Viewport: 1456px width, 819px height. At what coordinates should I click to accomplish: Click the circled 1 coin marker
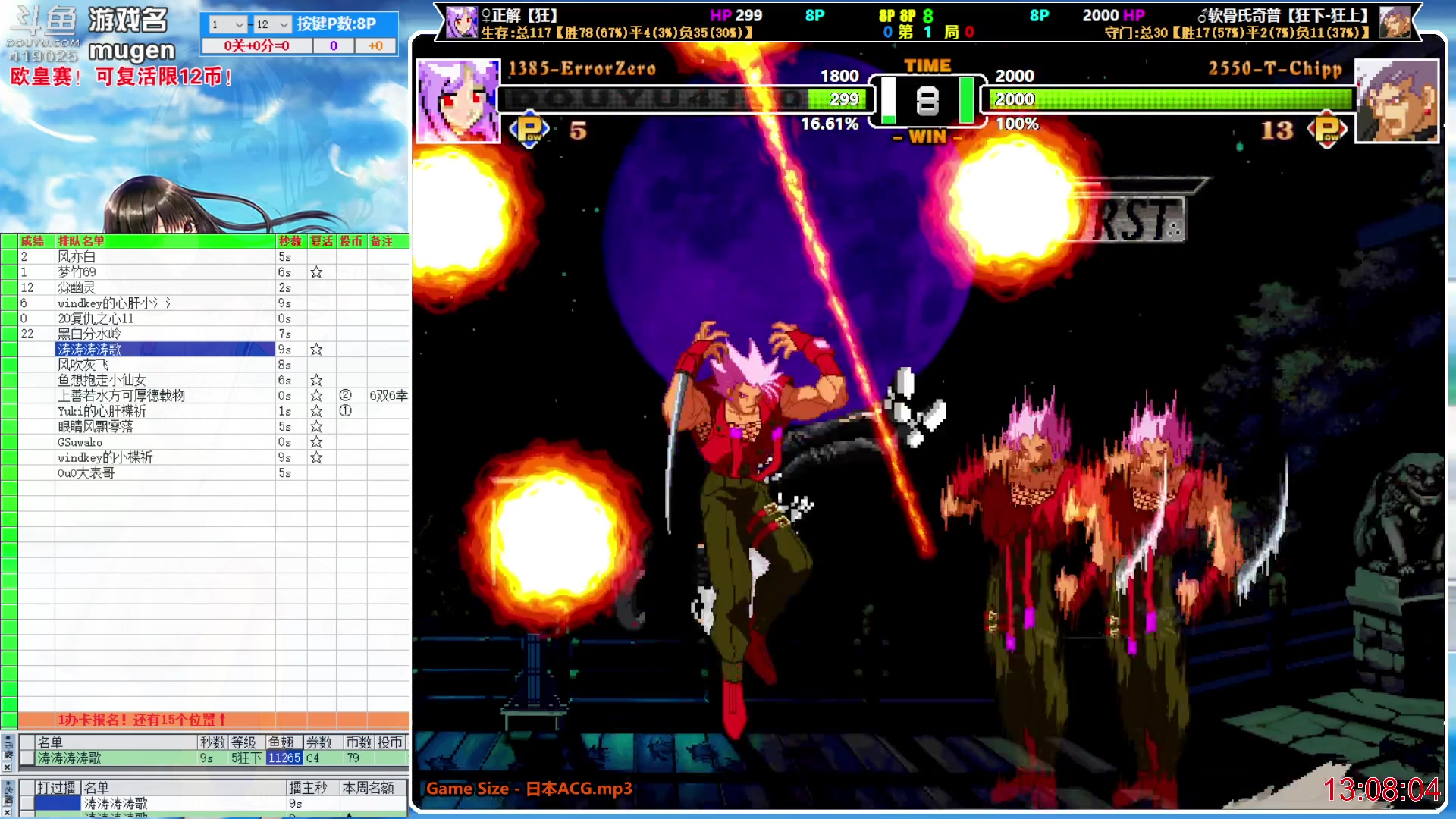click(345, 411)
